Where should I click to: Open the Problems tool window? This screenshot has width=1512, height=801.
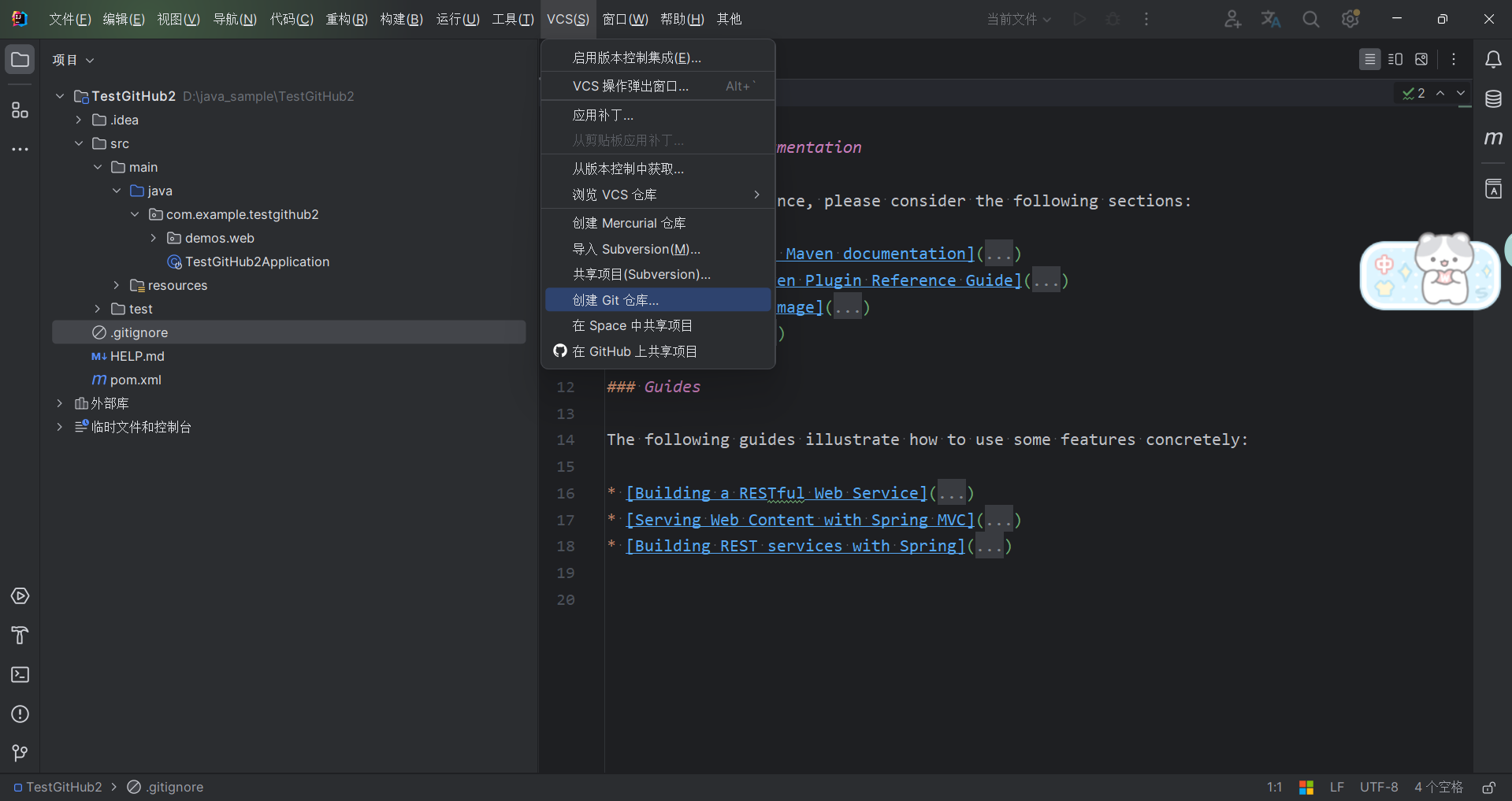pos(20,714)
